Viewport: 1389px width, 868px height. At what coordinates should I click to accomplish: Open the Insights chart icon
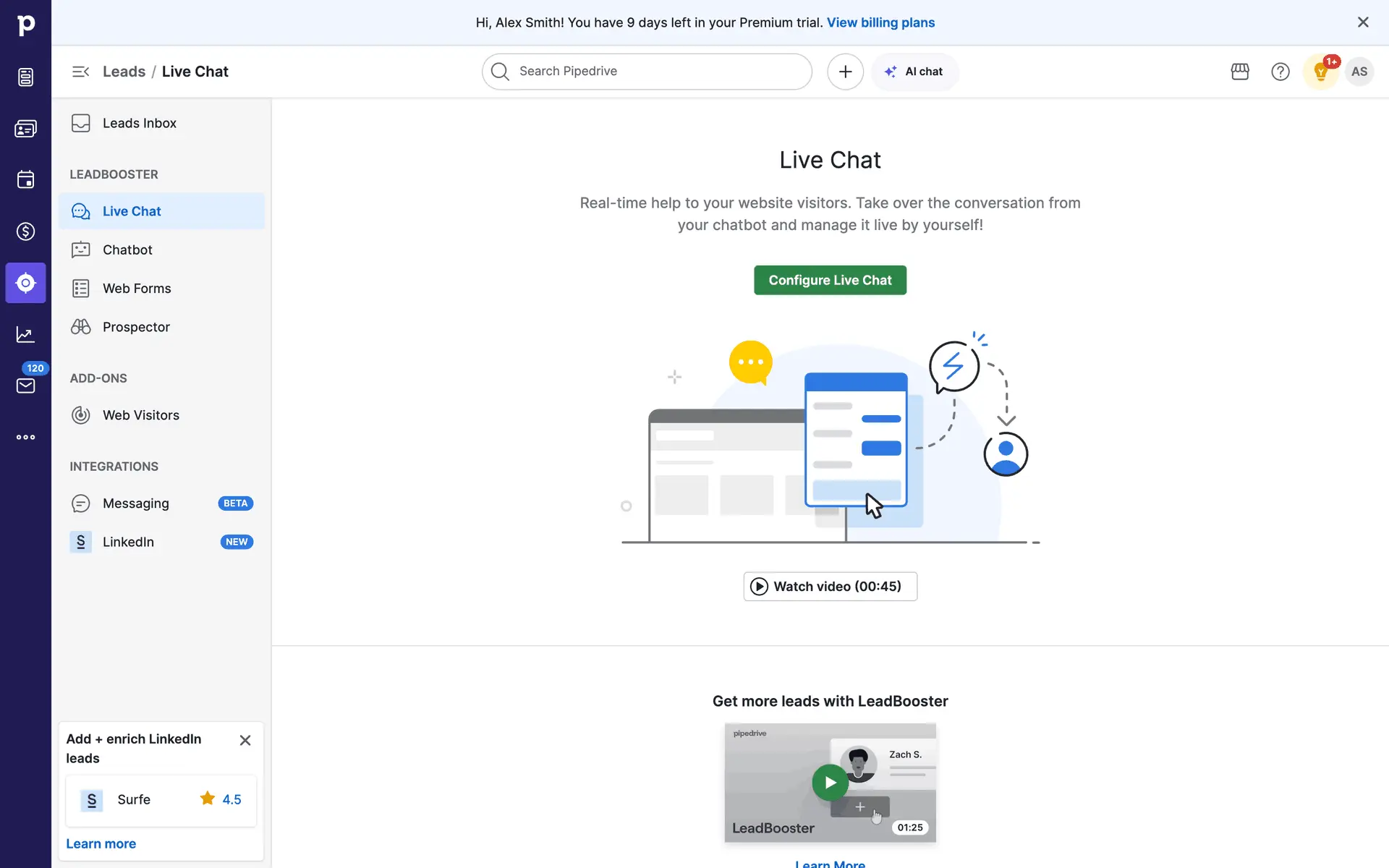(25, 334)
